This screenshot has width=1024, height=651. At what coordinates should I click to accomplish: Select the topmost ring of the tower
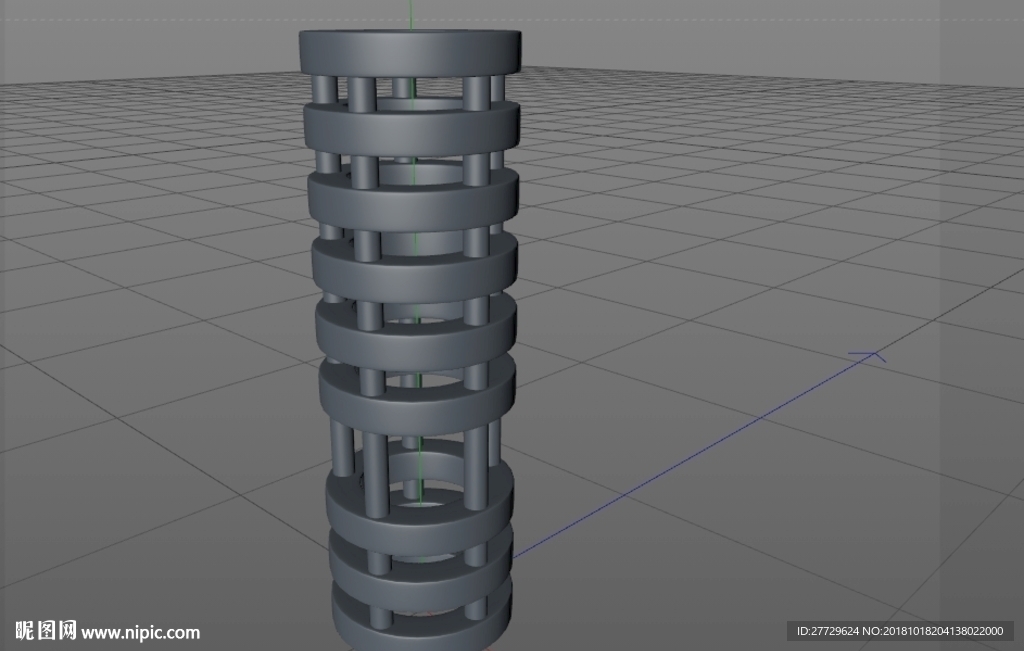pos(410,52)
